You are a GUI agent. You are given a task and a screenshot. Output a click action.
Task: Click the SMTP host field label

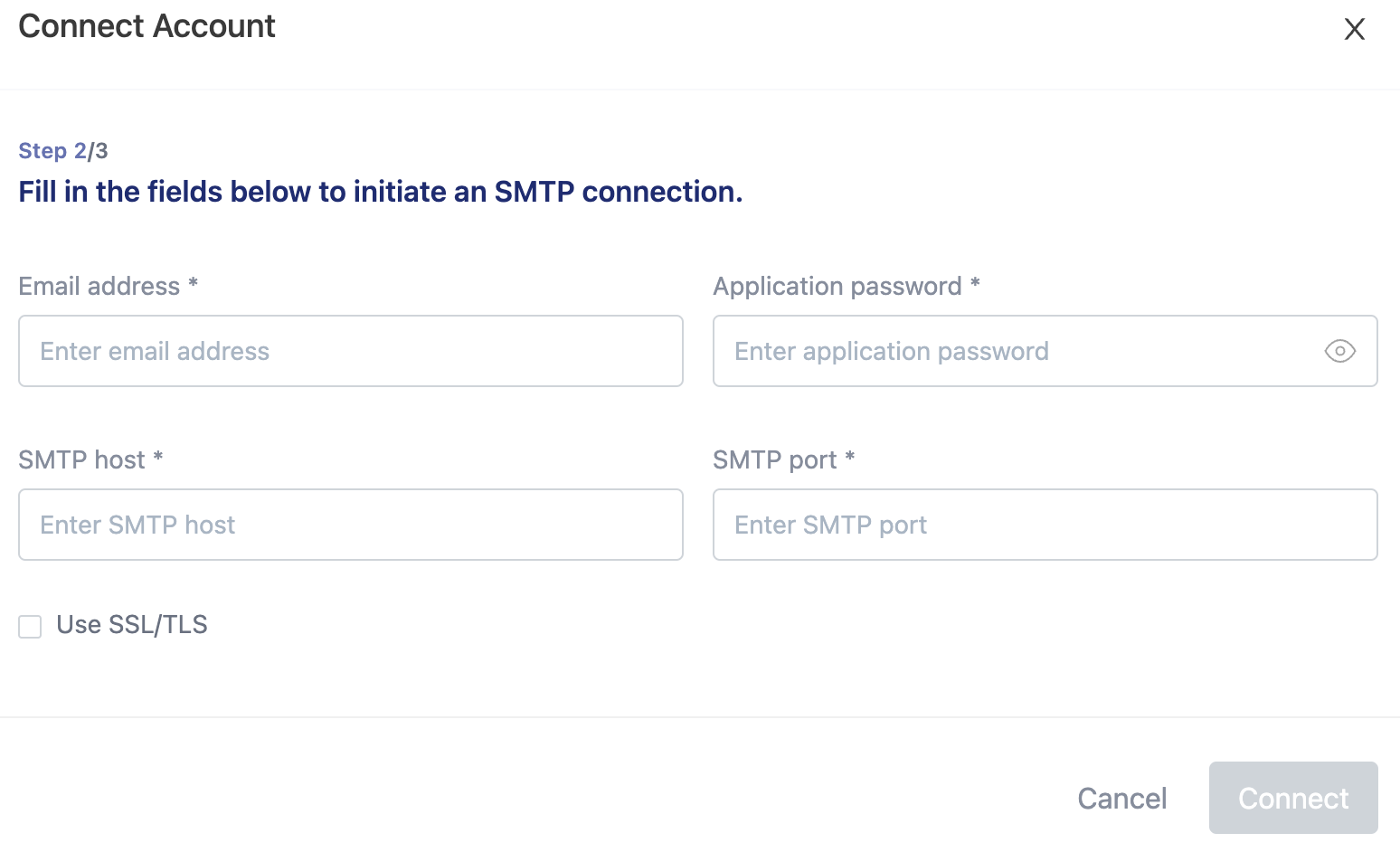point(81,460)
